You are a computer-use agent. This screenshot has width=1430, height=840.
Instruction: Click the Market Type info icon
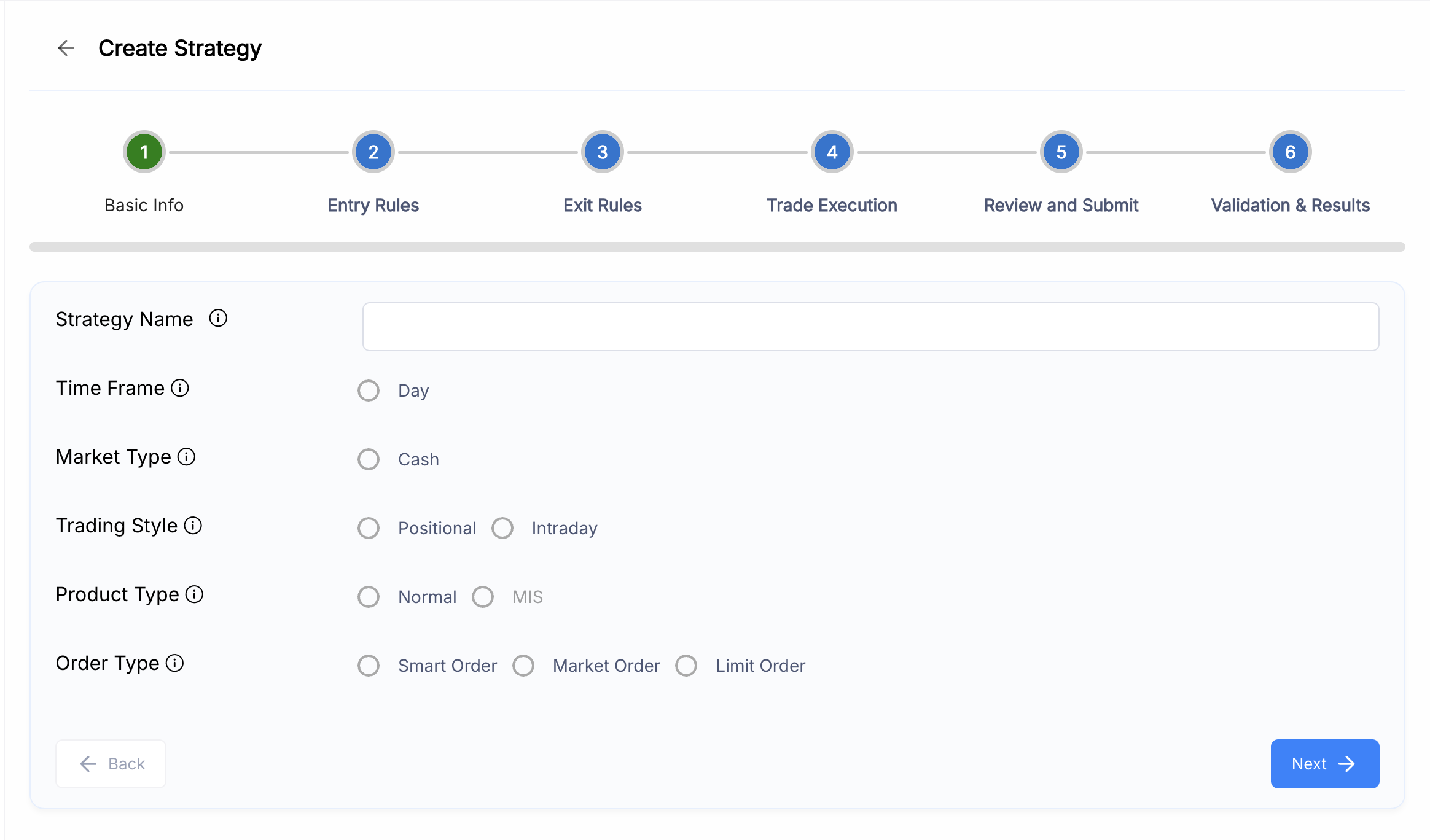click(x=186, y=457)
